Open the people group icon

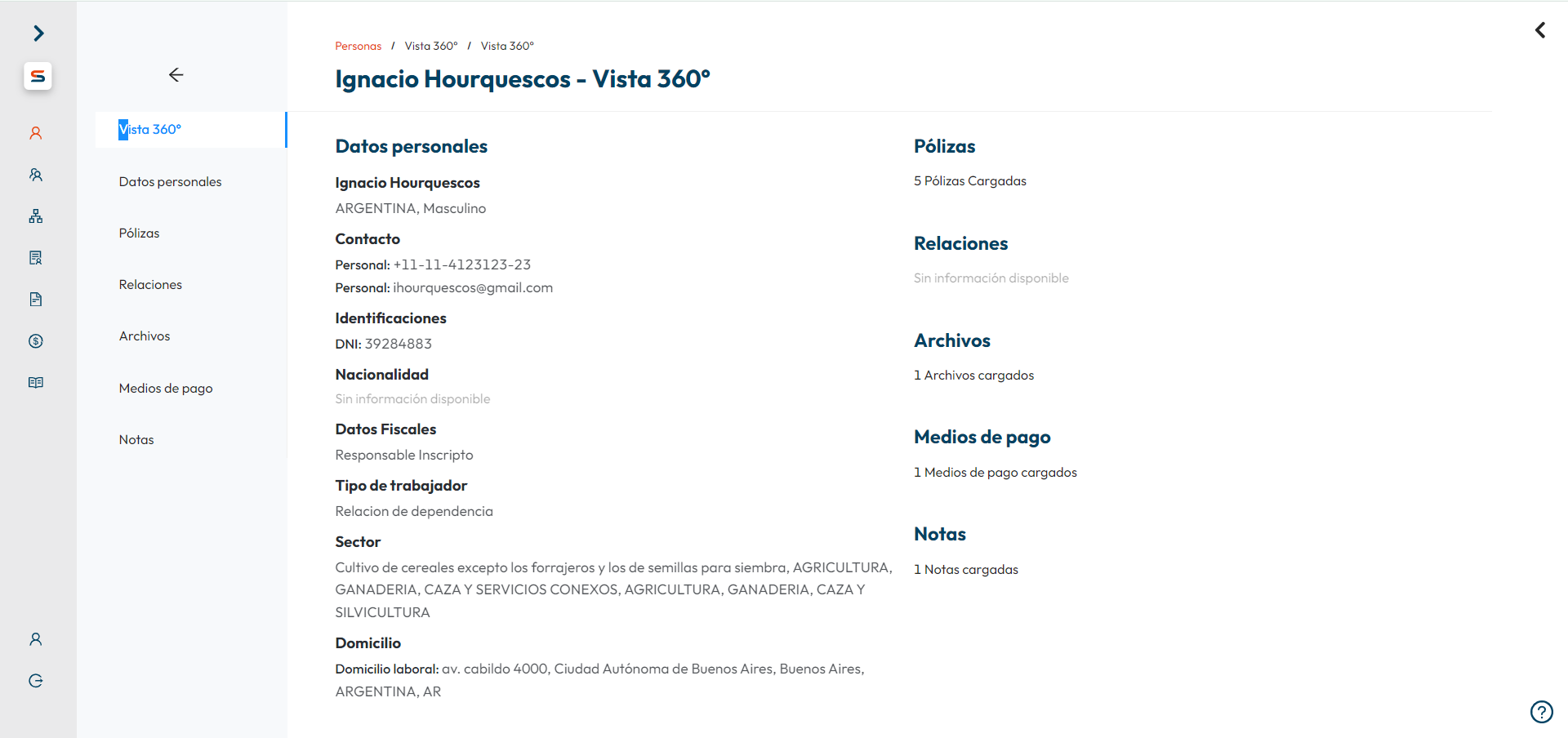(x=36, y=175)
